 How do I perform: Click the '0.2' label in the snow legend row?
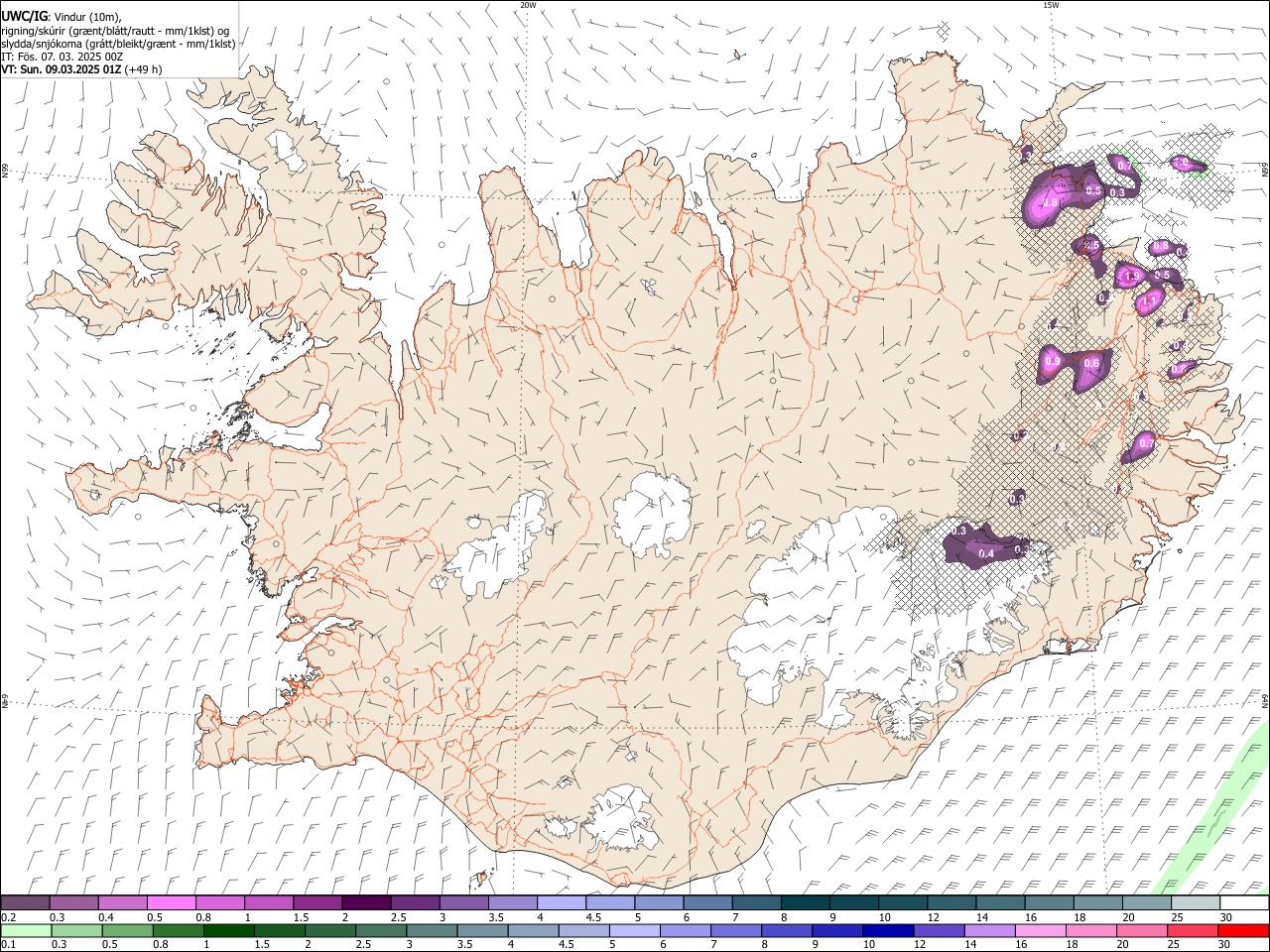point(9,917)
